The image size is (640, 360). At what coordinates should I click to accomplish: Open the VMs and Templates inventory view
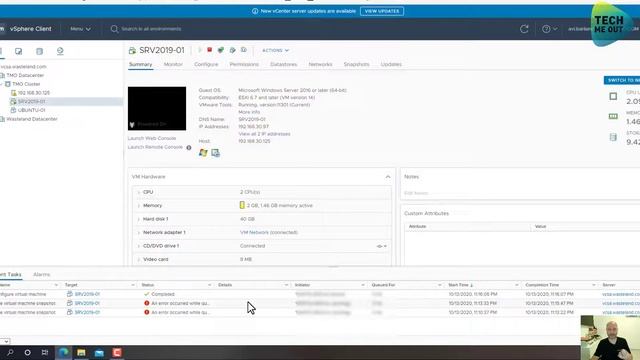click(x=18, y=51)
